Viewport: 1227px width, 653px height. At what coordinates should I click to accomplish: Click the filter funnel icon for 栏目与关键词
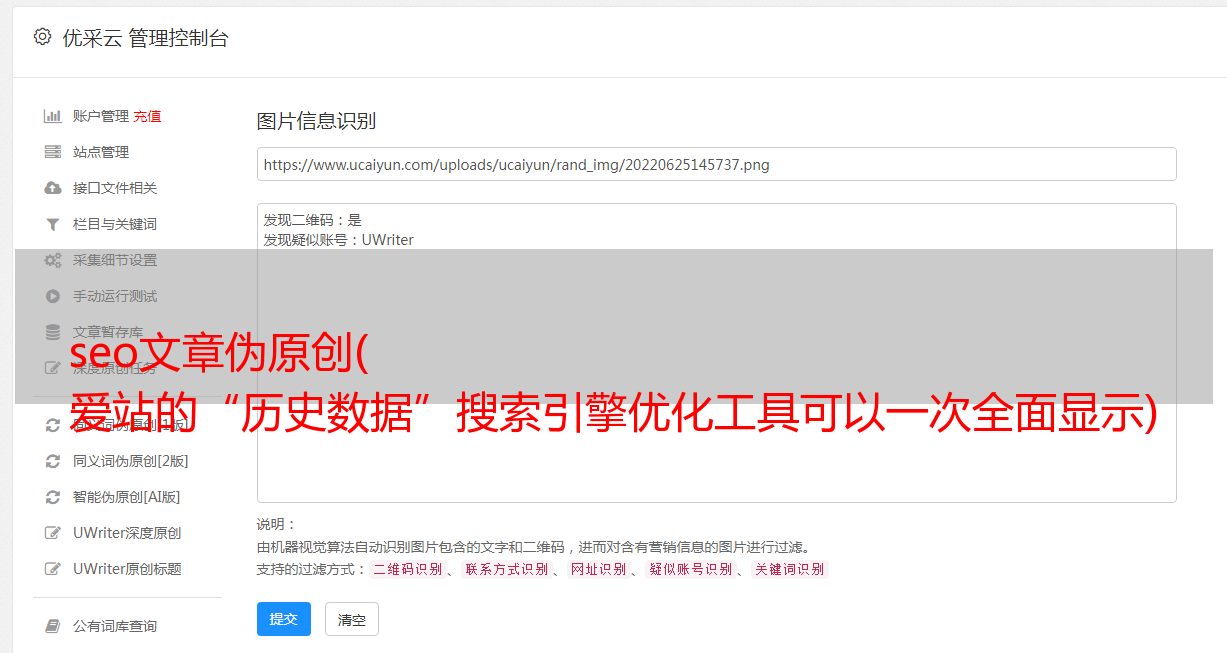pyautogui.click(x=53, y=224)
